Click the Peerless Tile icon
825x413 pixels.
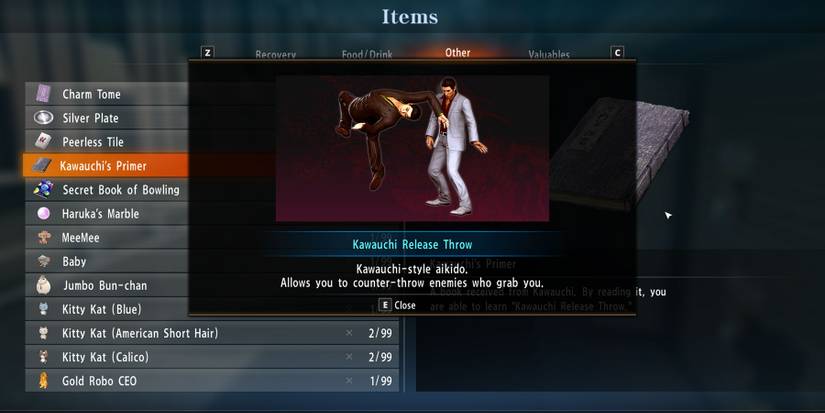click(x=43, y=141)
